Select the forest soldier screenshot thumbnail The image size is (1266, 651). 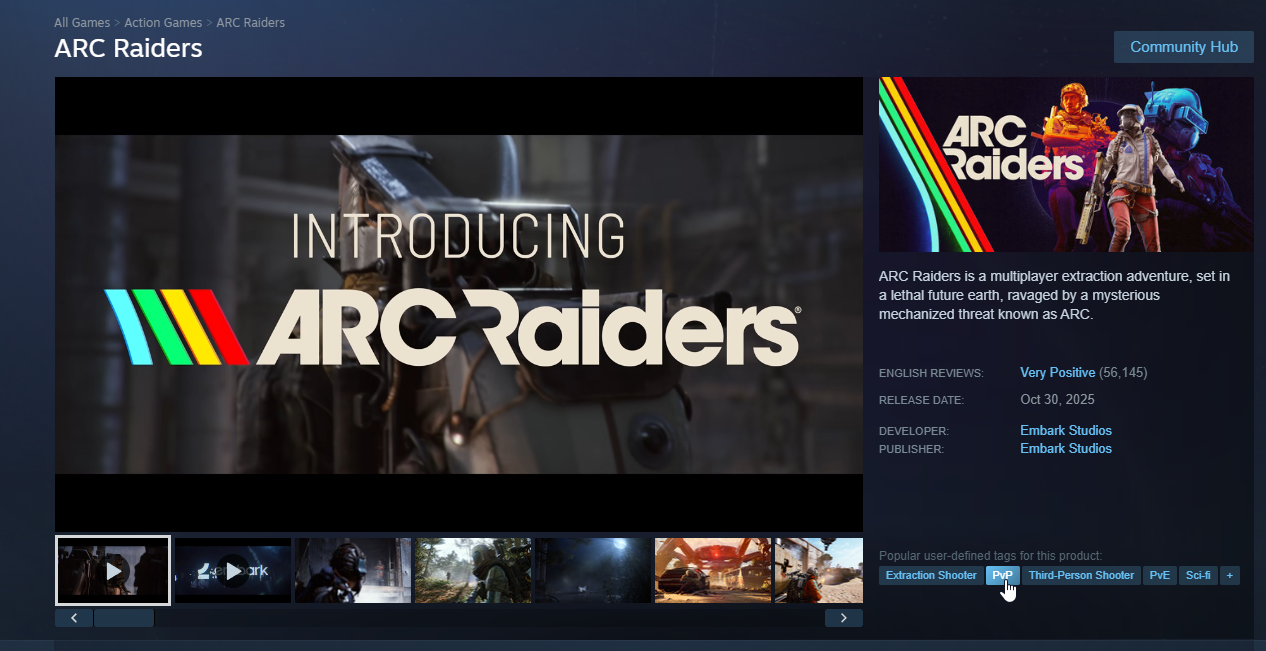(x=473, y=571)
